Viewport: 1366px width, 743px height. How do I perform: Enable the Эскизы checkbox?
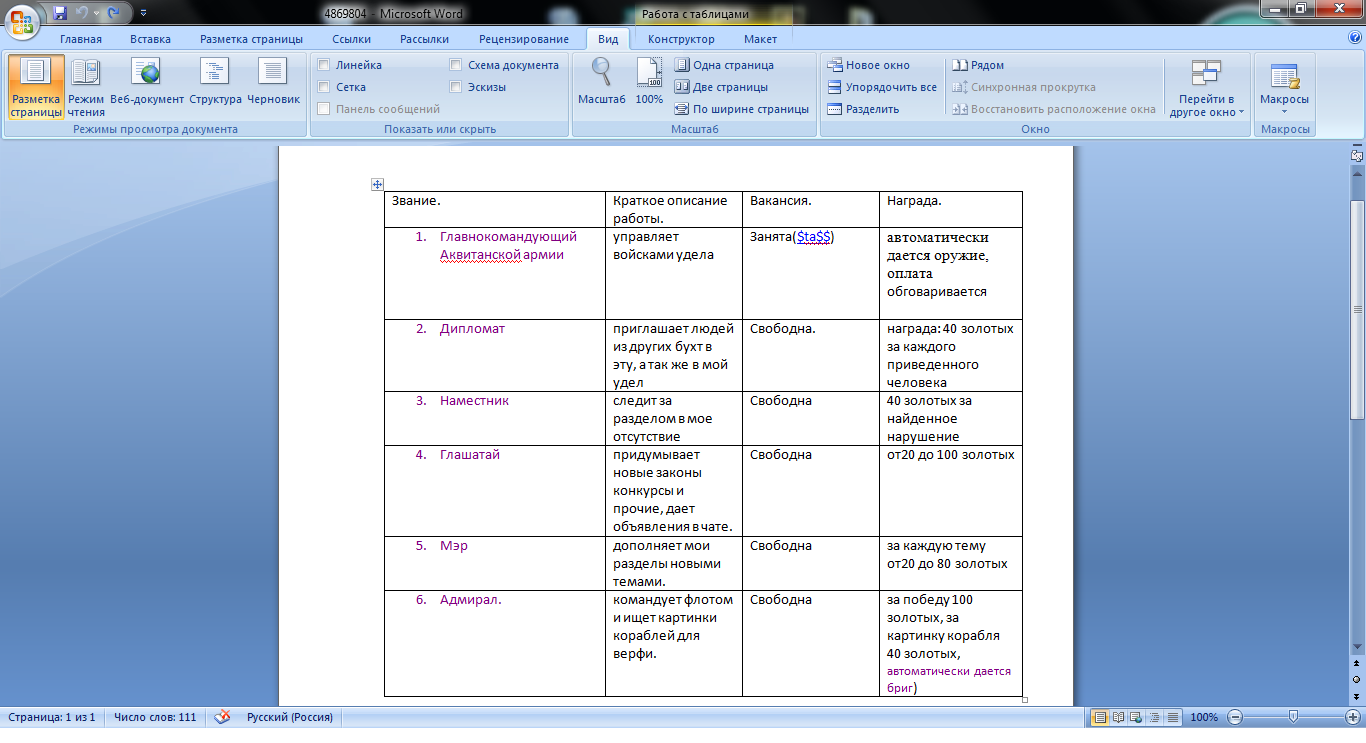(x=478, y=87)
